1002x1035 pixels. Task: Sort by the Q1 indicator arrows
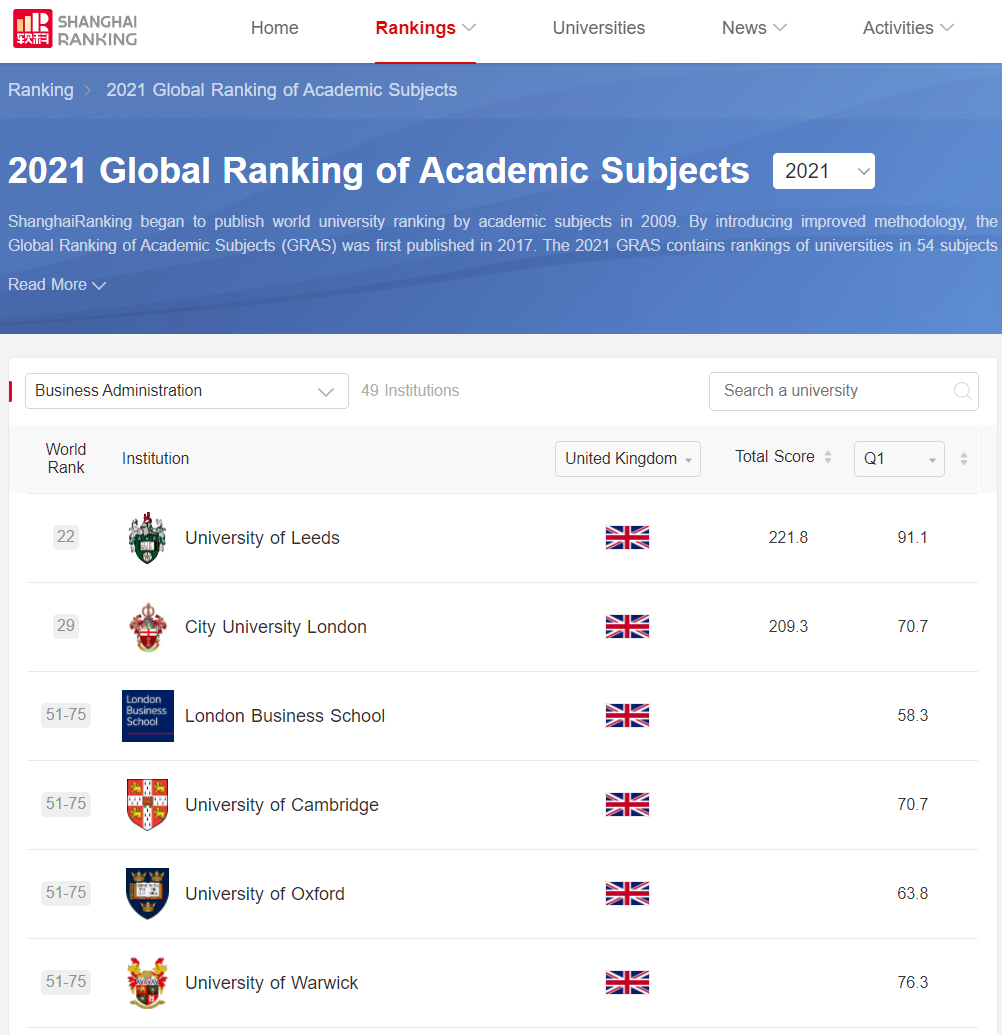pyautogui.click(x=964, y=459)
